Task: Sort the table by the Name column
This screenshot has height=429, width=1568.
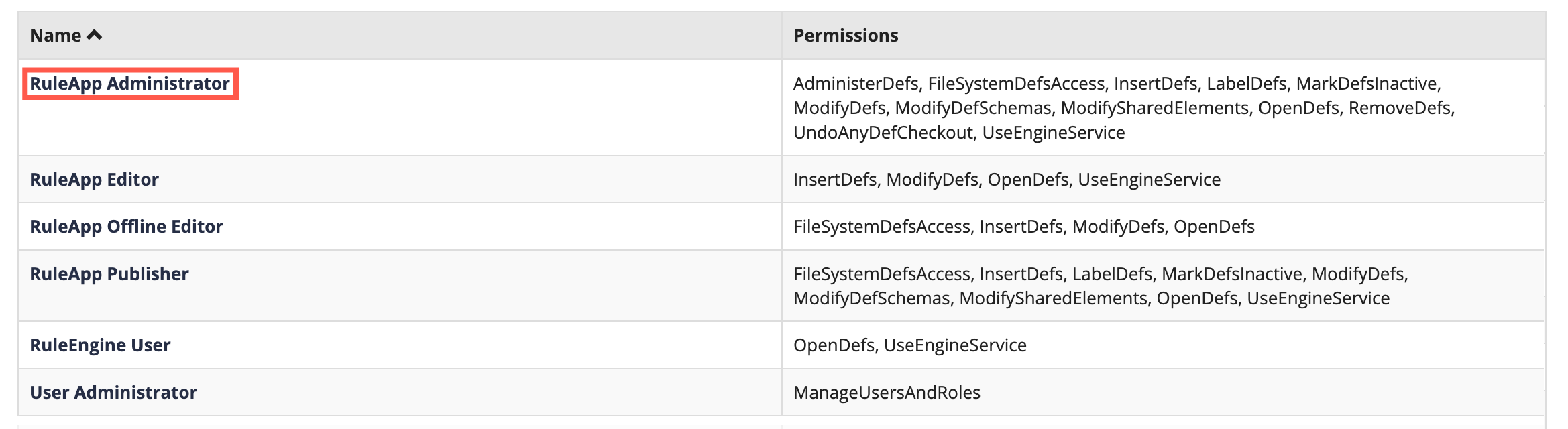Action: coord(64,36)
